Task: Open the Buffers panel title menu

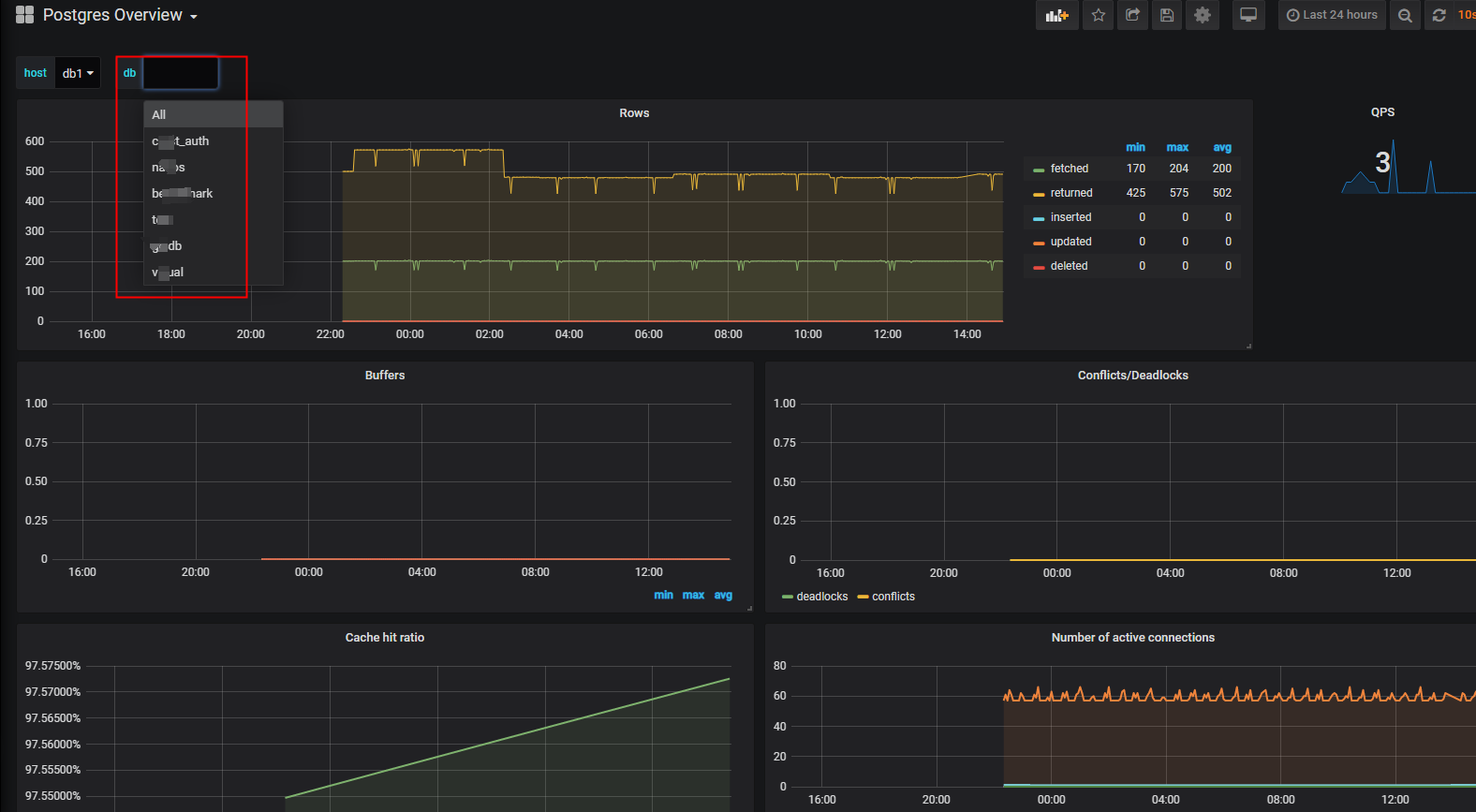Action: (385, 376)
